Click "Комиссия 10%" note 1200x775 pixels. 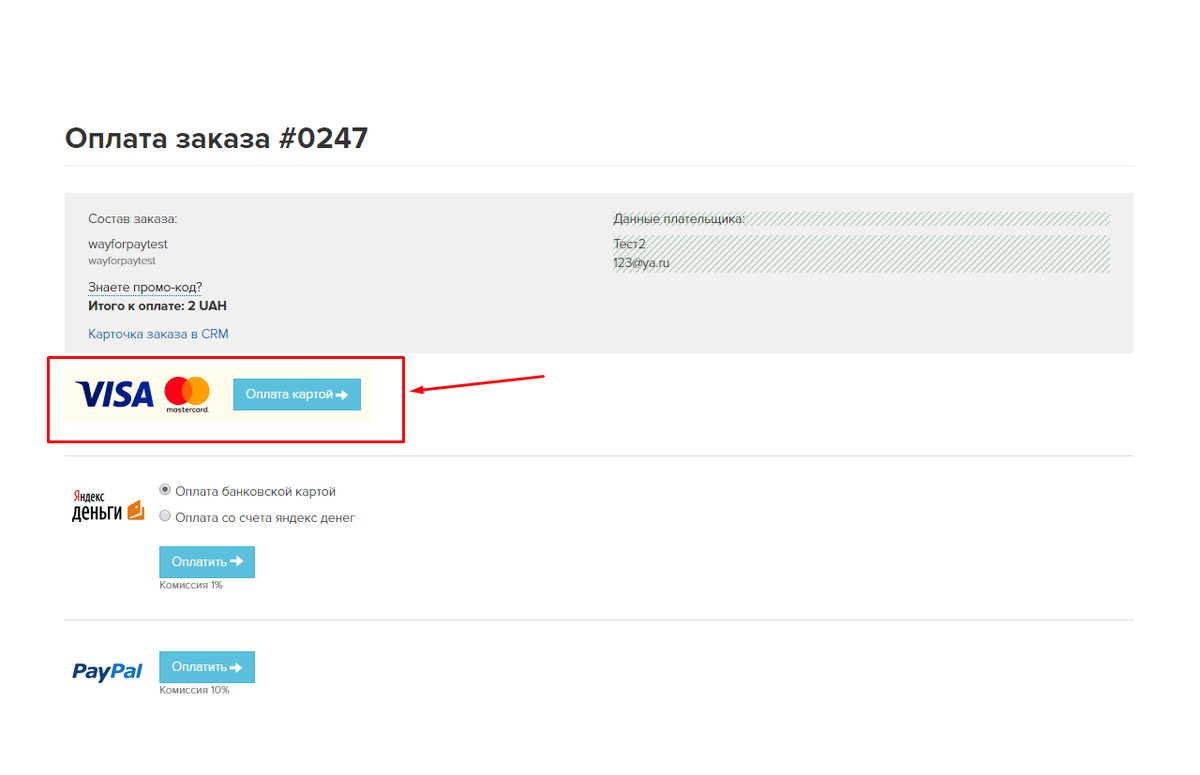click(194, 690)
